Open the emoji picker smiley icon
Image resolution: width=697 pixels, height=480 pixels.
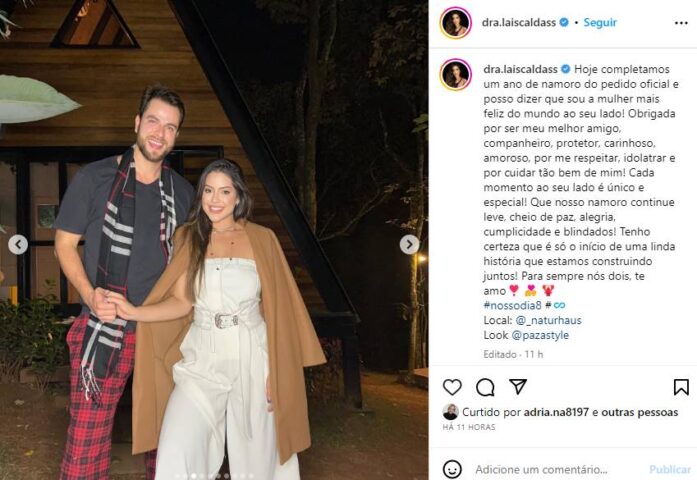453,469
